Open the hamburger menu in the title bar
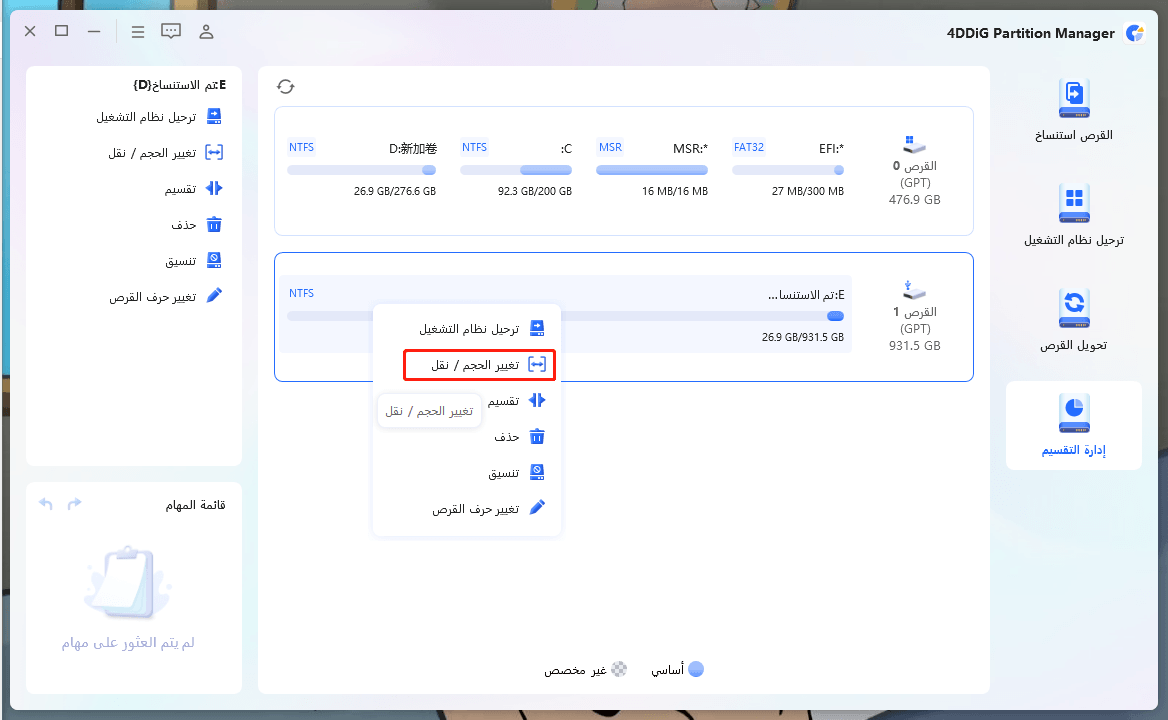This screenshot has height=720, width=1168. pos(138,31)
